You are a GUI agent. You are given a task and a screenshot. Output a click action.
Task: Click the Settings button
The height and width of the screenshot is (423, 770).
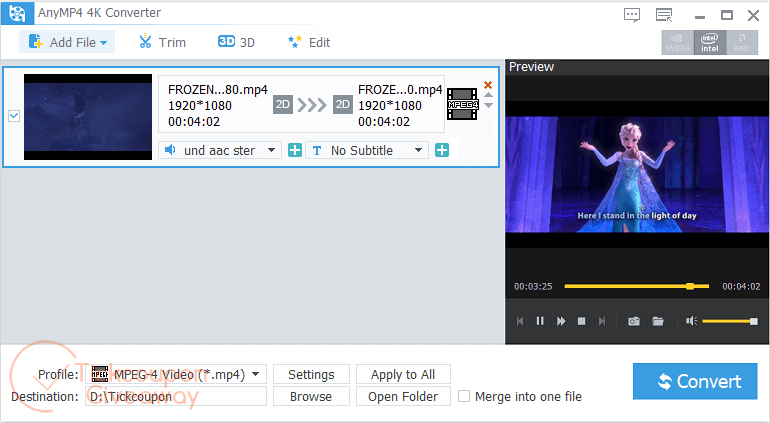click(x=311, y=374)
